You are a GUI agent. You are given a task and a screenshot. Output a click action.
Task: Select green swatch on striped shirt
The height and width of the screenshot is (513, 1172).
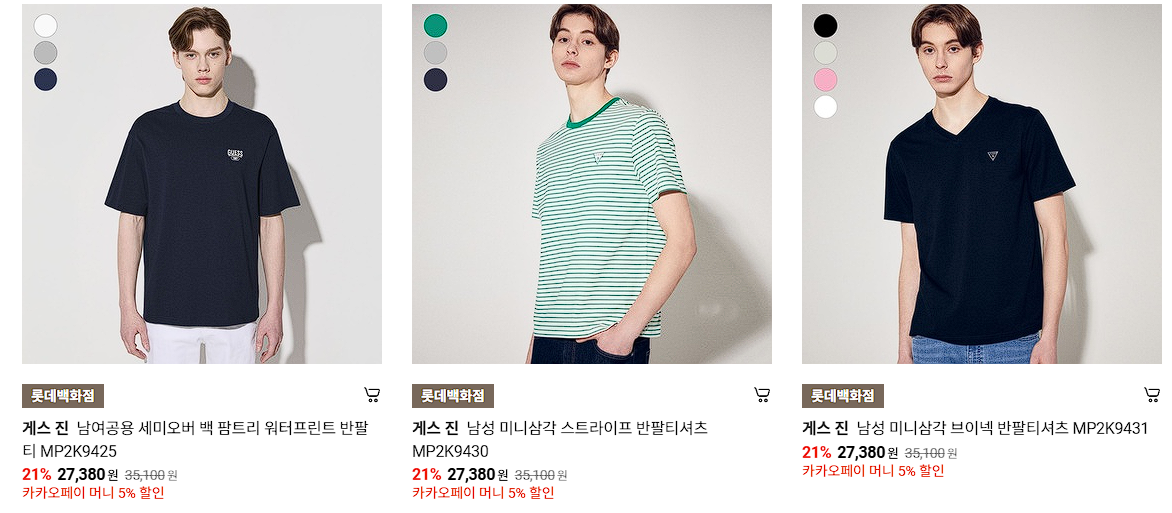pos(436,25)
